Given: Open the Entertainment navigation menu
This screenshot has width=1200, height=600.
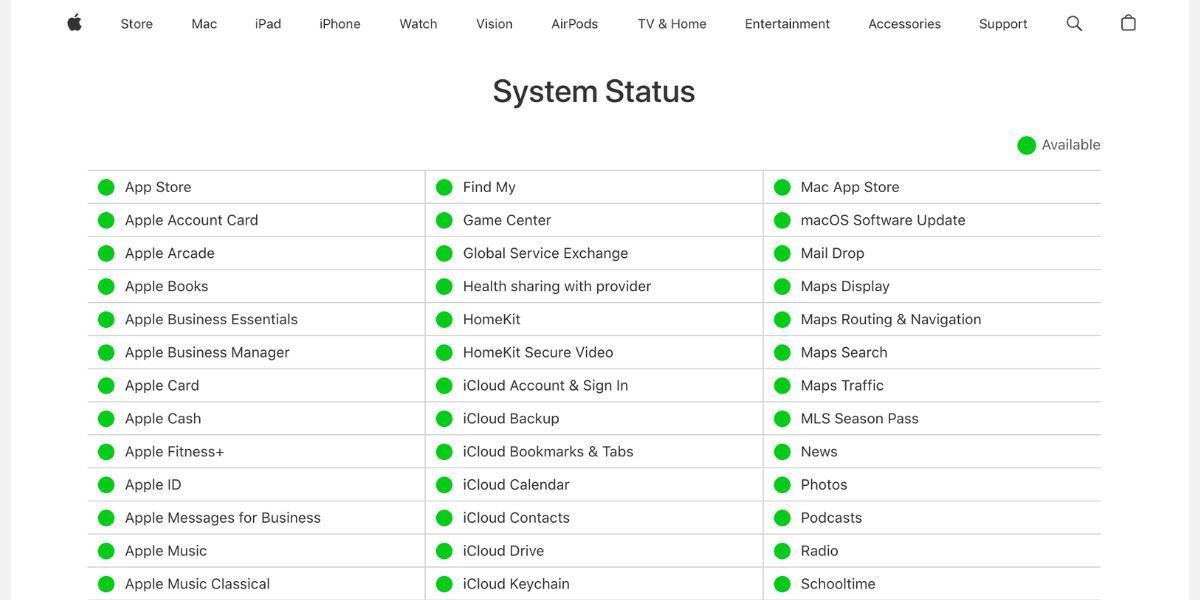Looking at the screenshot, I should click(x=787, y=23).
